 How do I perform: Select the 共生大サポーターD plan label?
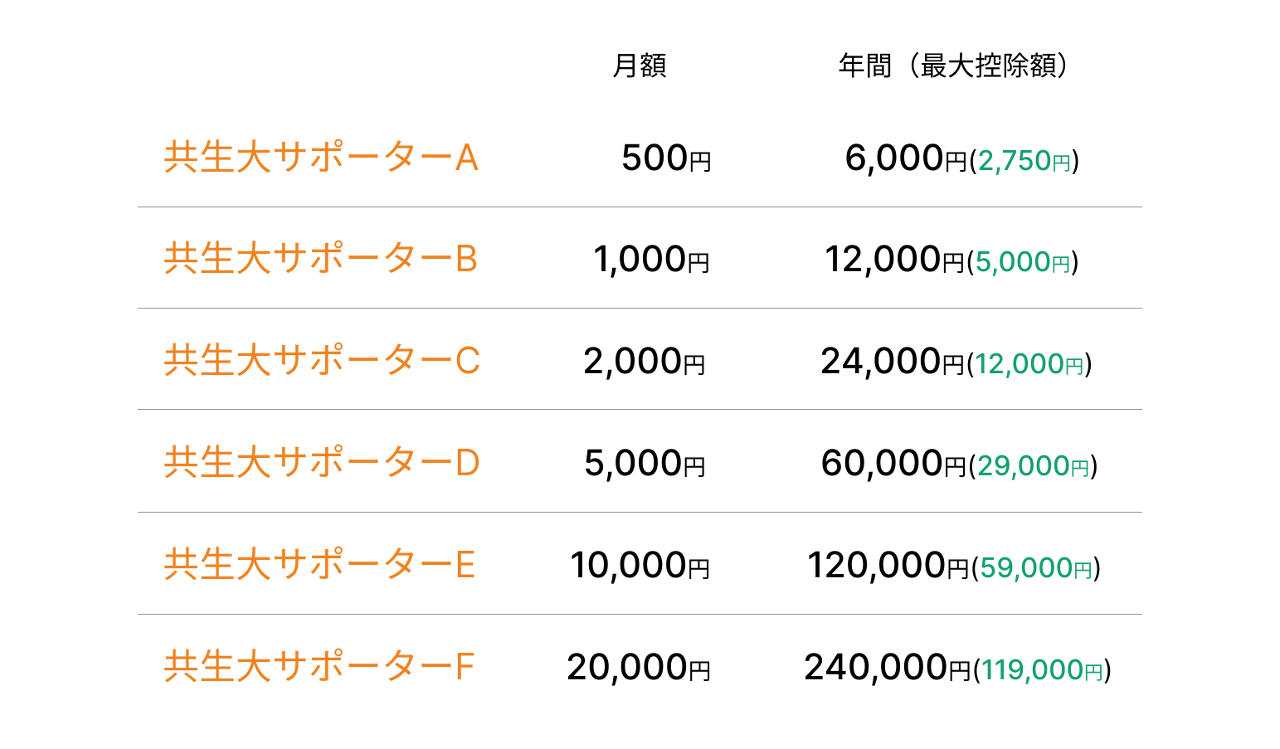(322, 463)
